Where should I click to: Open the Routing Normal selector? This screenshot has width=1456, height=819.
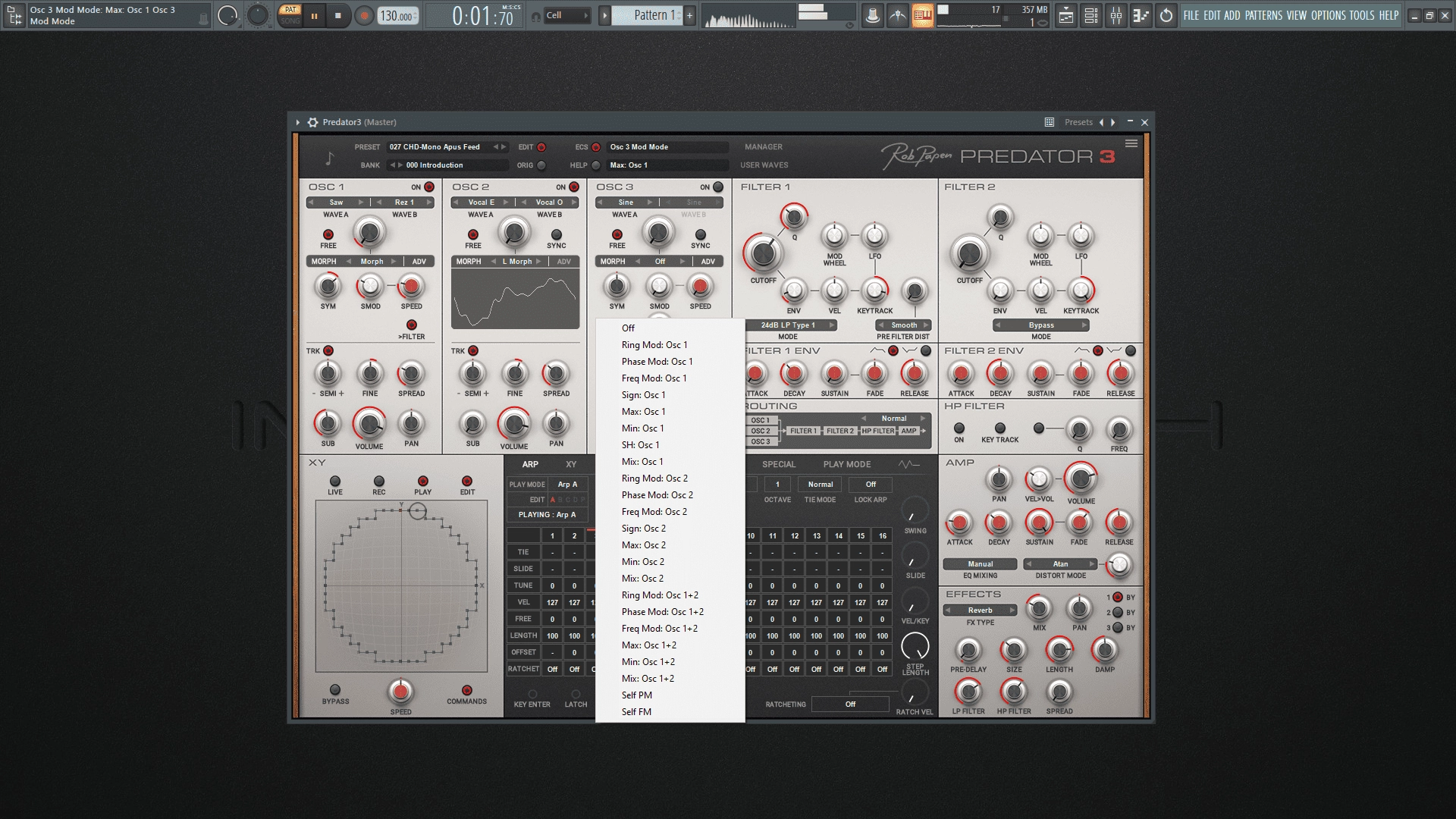[x=894, y=419]
